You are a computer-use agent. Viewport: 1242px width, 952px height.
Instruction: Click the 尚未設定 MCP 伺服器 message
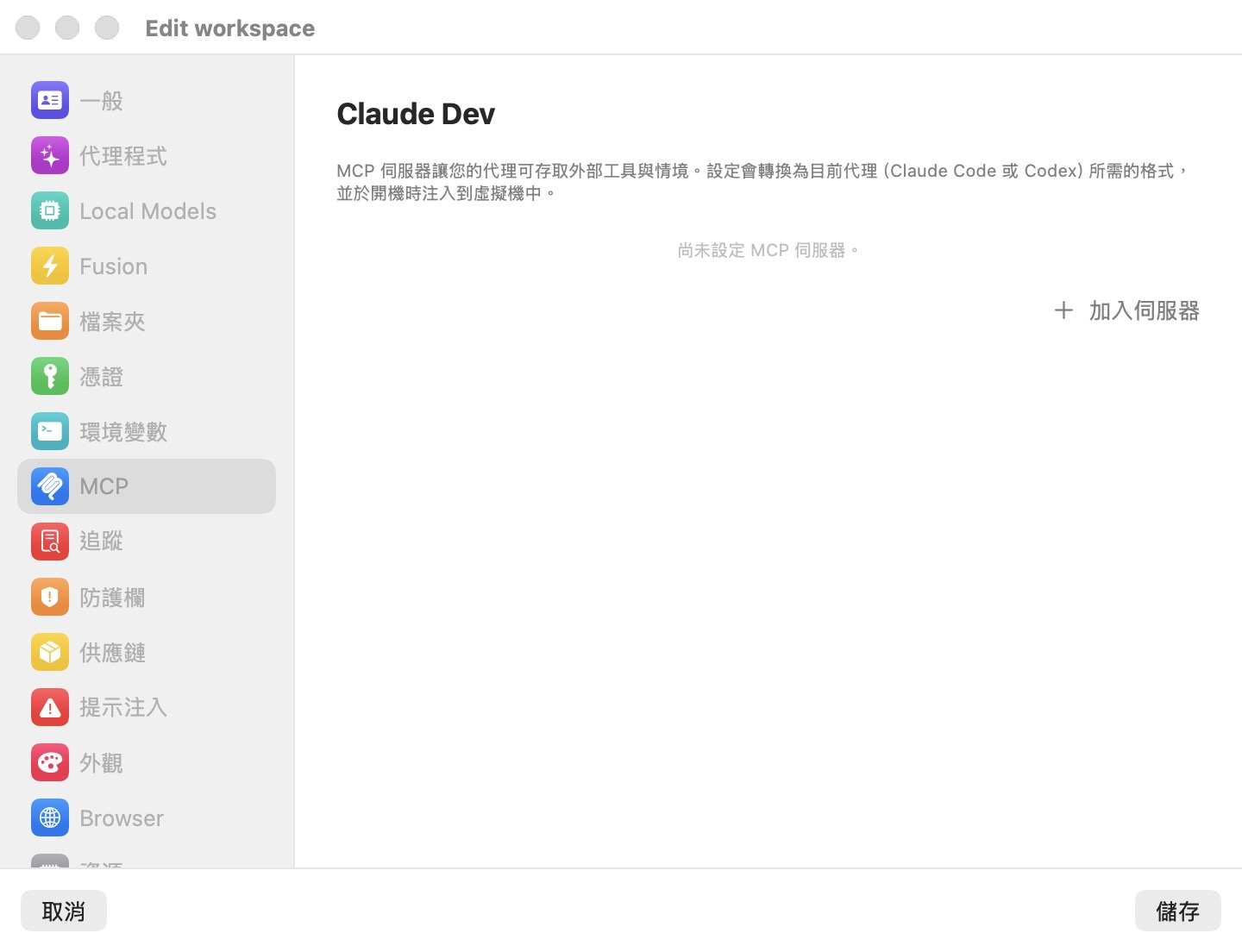[768, 250]
